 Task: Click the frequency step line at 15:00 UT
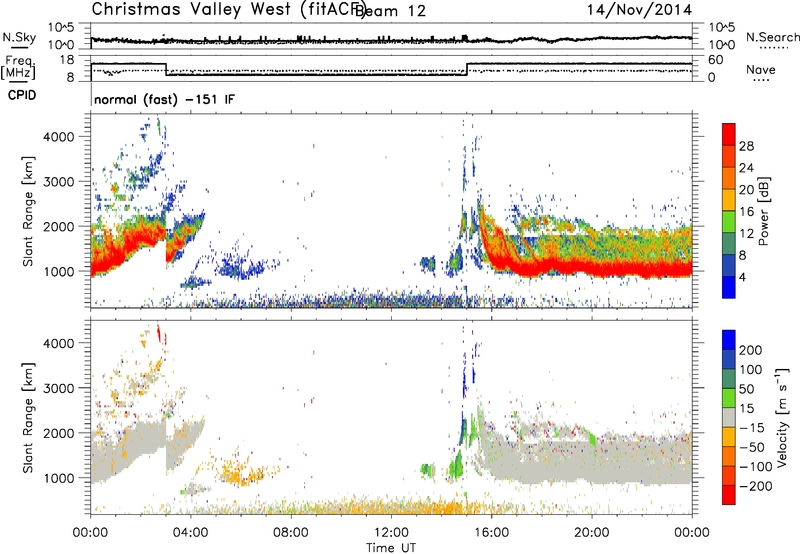[x=467, y=70]
